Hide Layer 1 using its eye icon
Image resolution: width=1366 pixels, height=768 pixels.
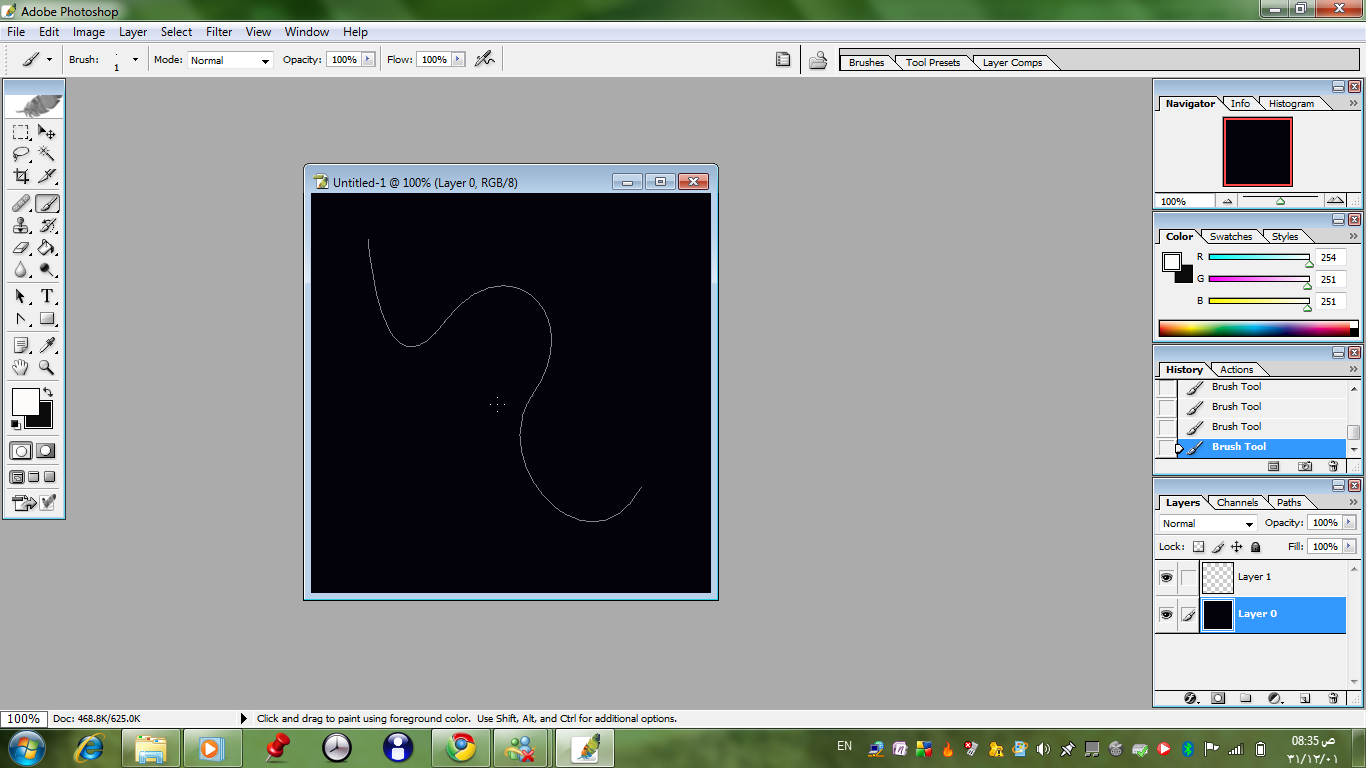(1166, 578)
